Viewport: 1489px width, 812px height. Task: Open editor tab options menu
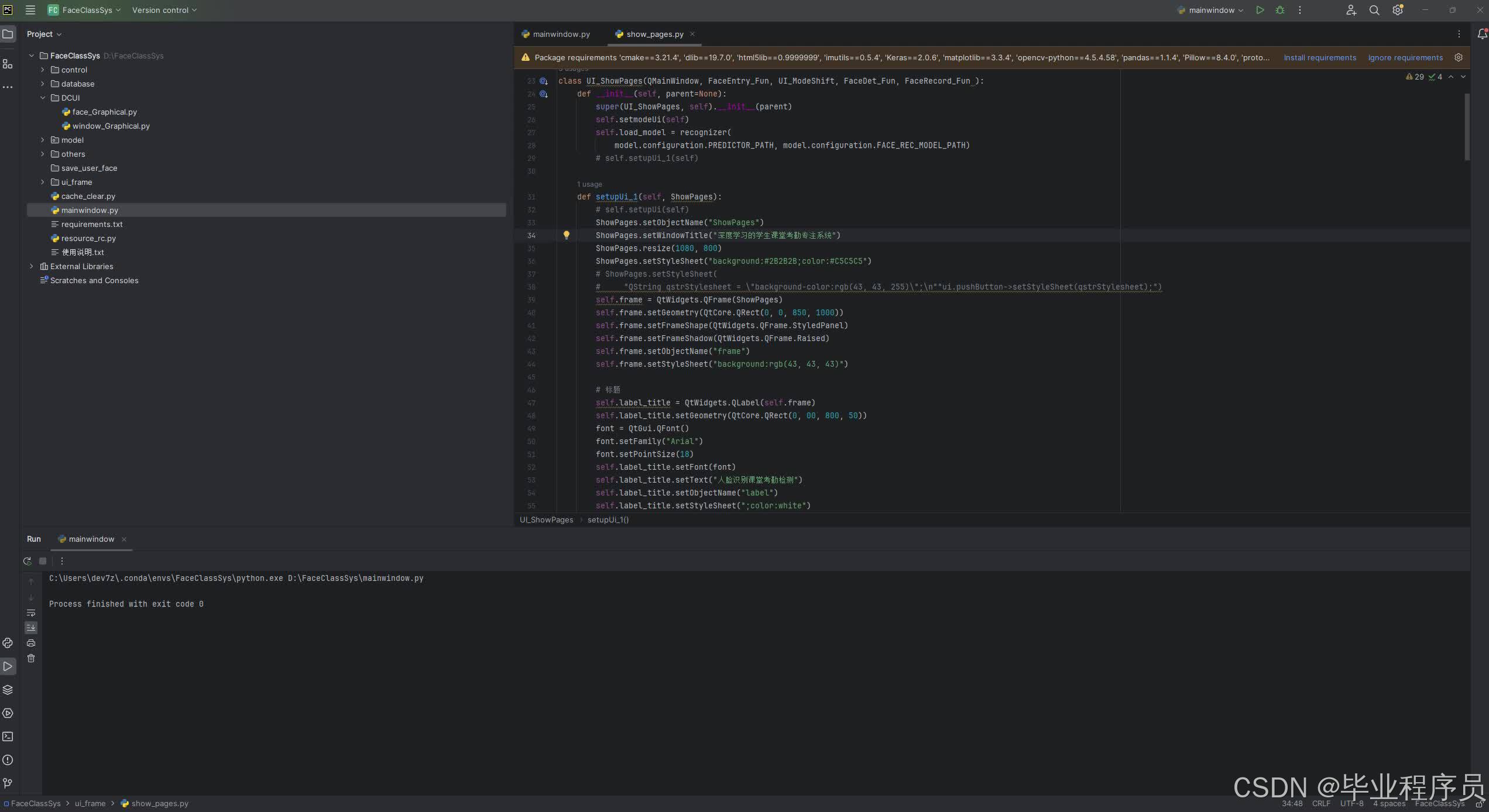1459,34
